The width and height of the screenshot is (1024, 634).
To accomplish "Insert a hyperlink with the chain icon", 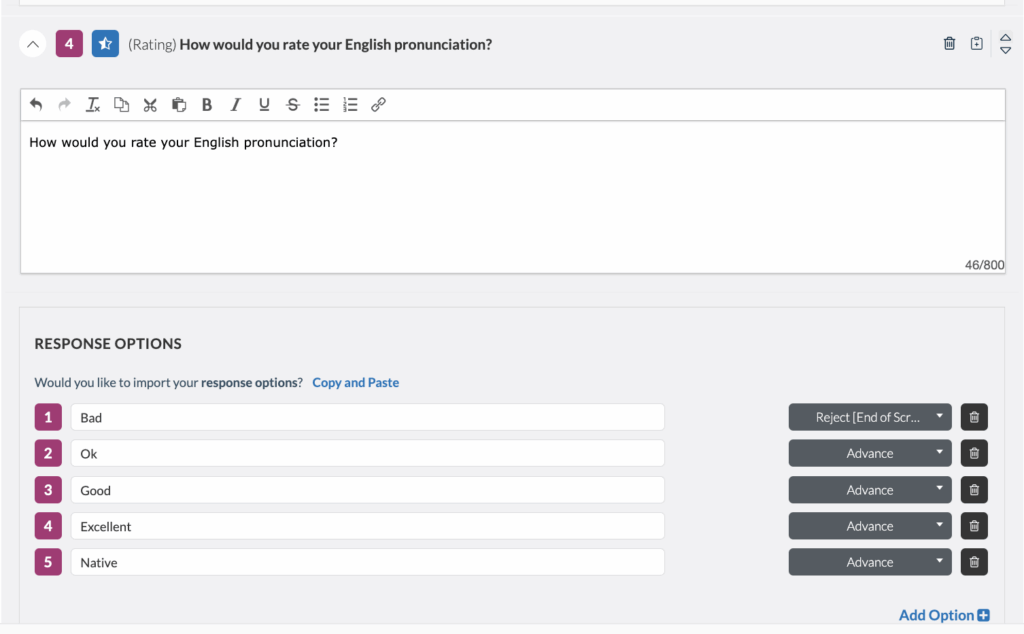I will (378, 104).
